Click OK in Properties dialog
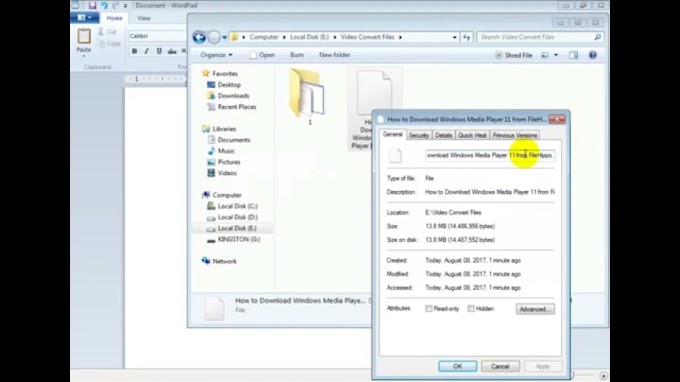 458,366
